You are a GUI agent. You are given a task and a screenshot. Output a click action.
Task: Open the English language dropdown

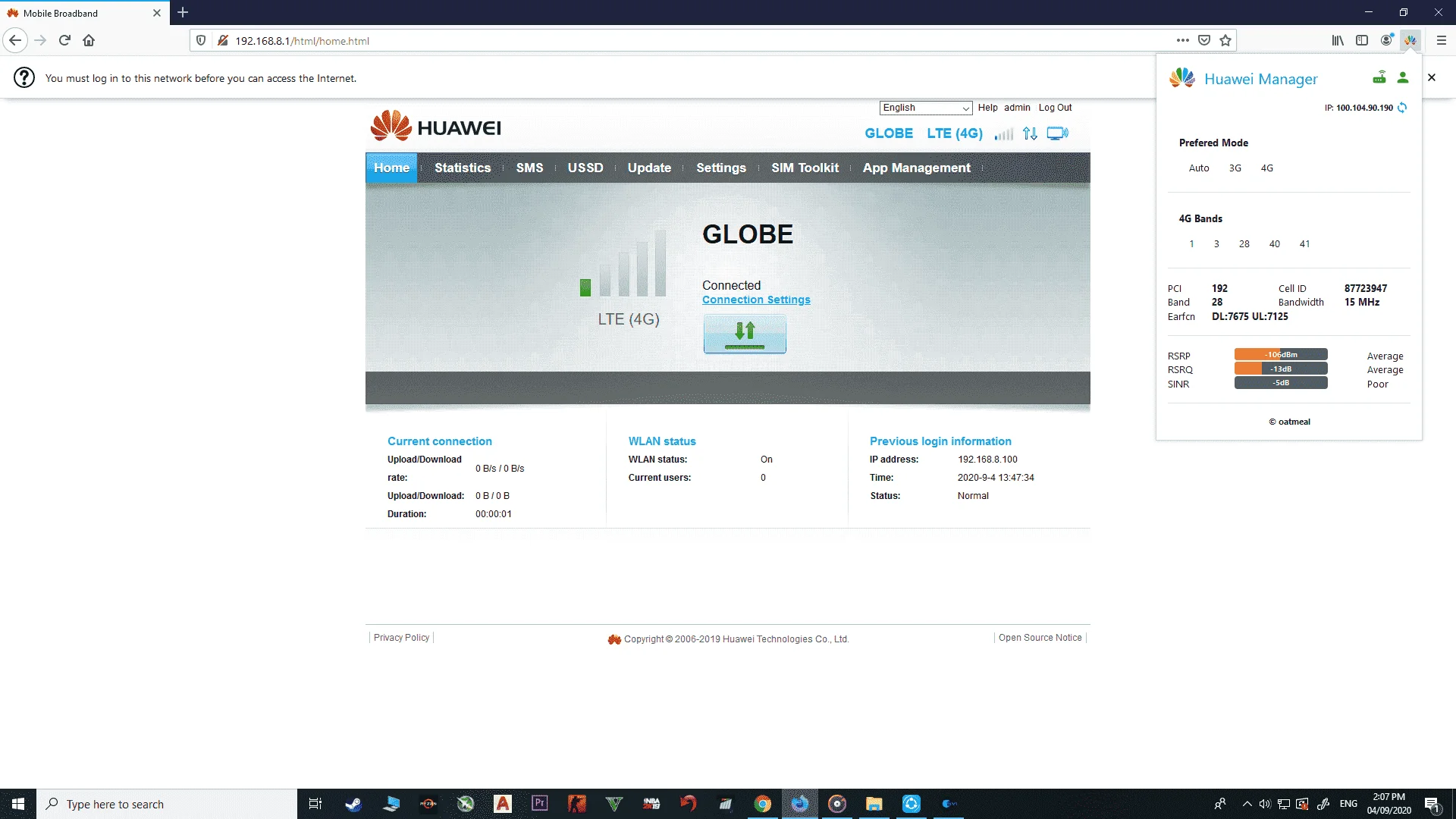pyautogui.click(x=926, y=108)
